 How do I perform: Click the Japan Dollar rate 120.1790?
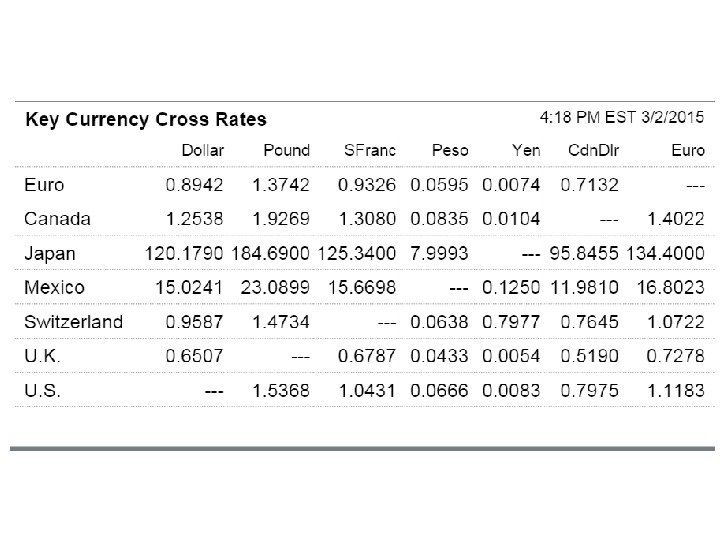(x=187, y=253)
